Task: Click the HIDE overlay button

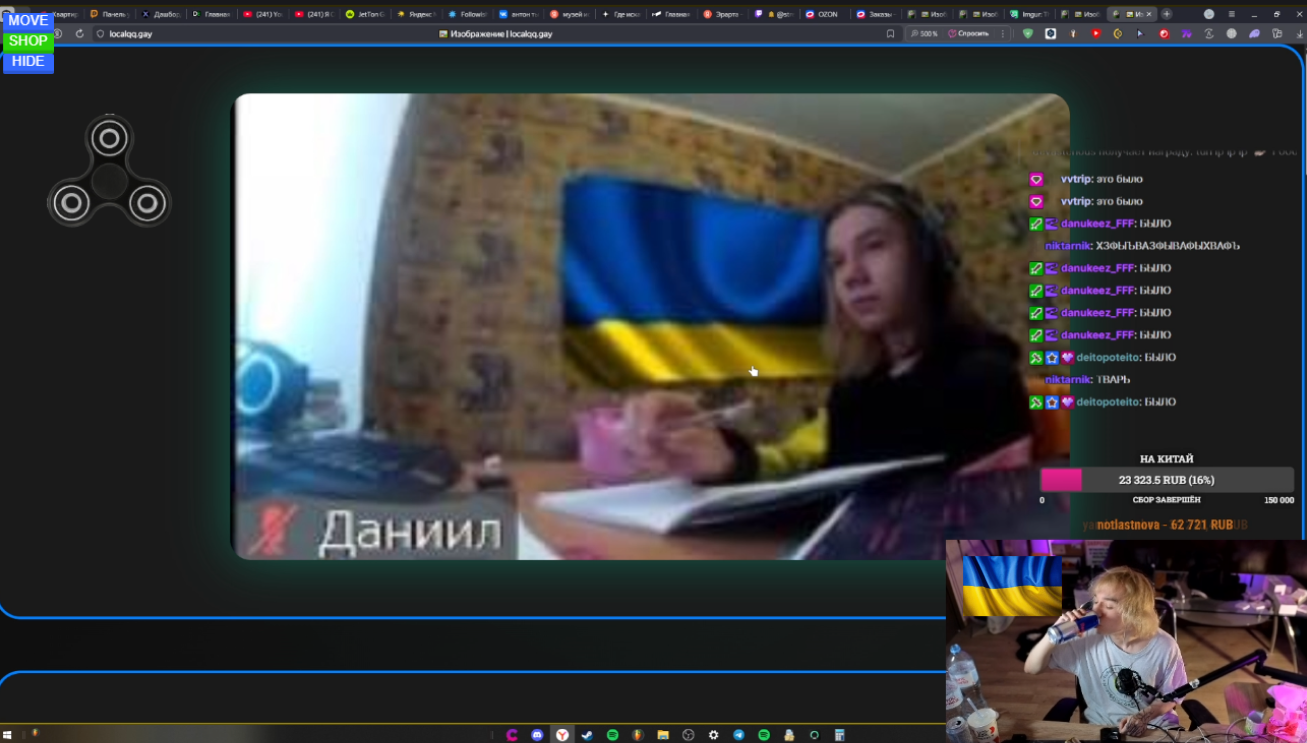Action: [x=28, y=61]
